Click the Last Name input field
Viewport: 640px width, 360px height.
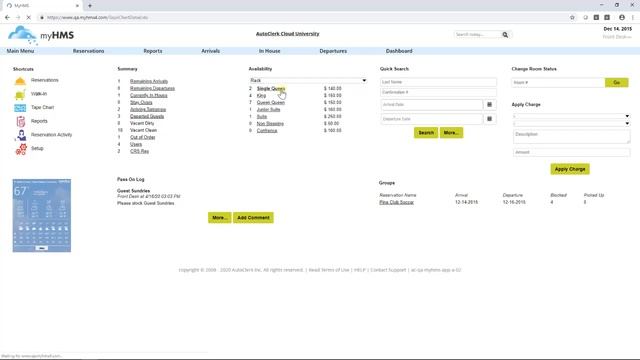click(x=438, y=82)
